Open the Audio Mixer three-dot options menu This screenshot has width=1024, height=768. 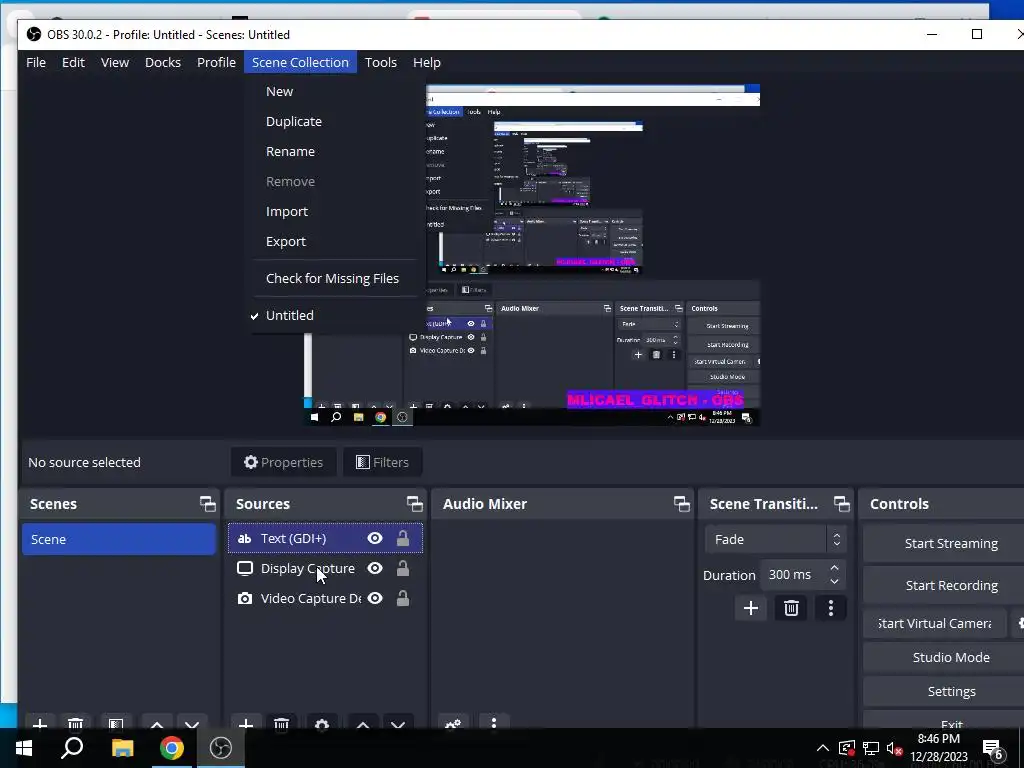tap(494, 723)
